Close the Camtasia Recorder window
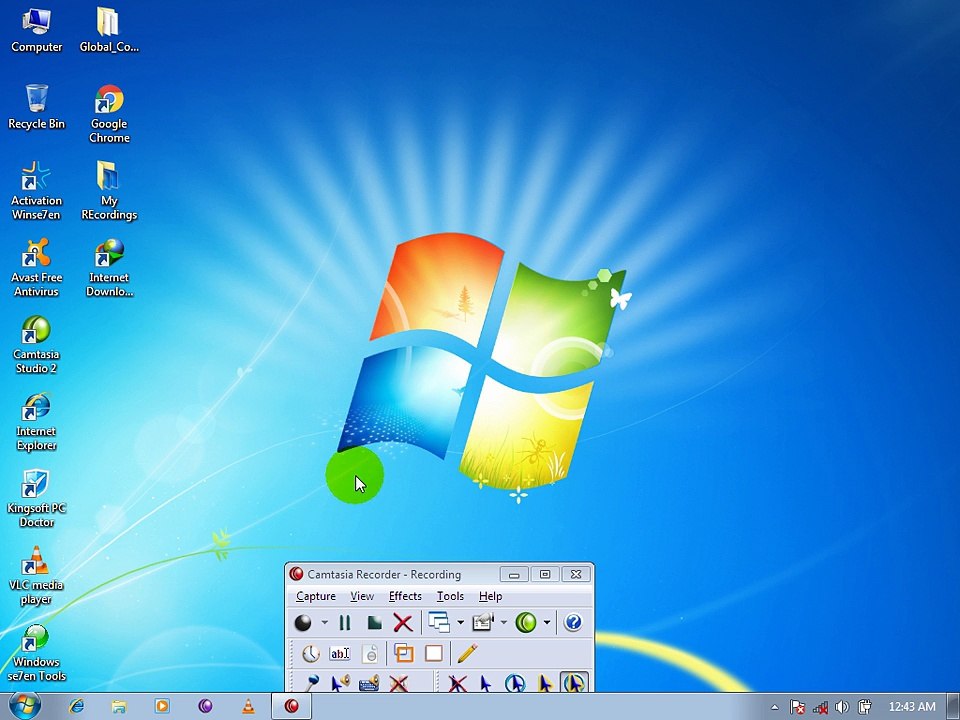The height and width of the screenshot is (720, 960). click(576, 574)
